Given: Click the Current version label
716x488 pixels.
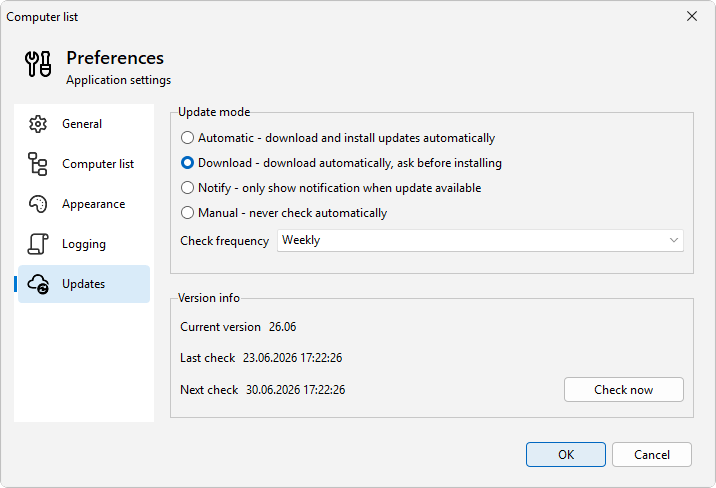Looking at the screenshot, I should 220,327.
